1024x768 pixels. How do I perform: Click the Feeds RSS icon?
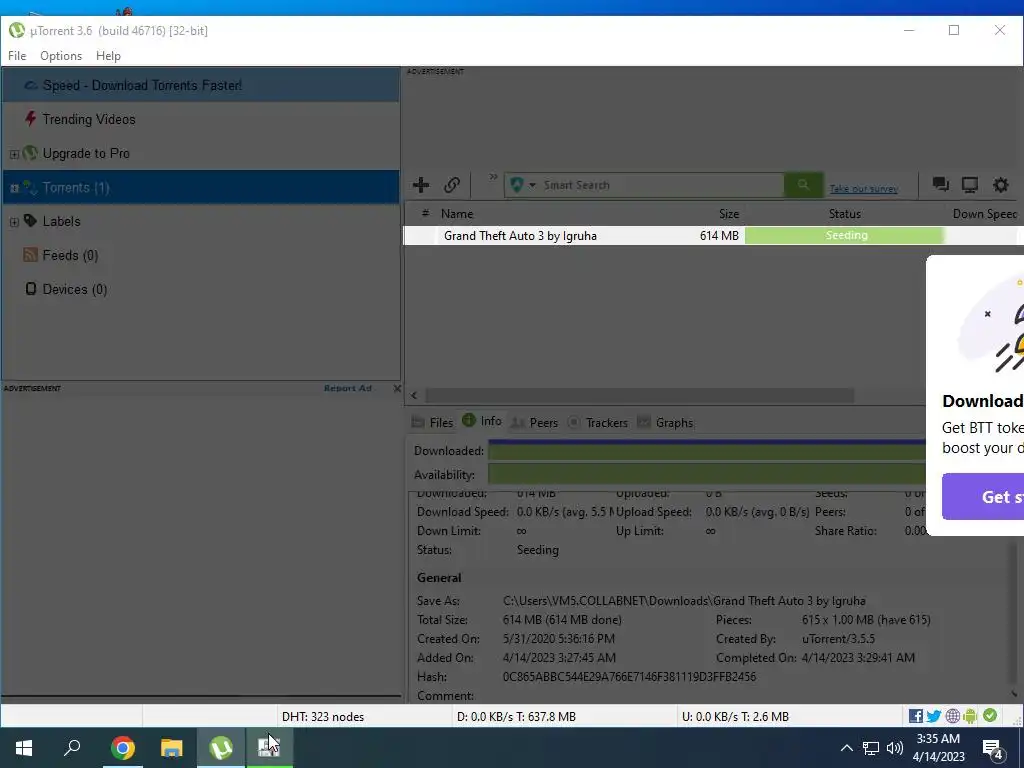[x=30, y=255]
